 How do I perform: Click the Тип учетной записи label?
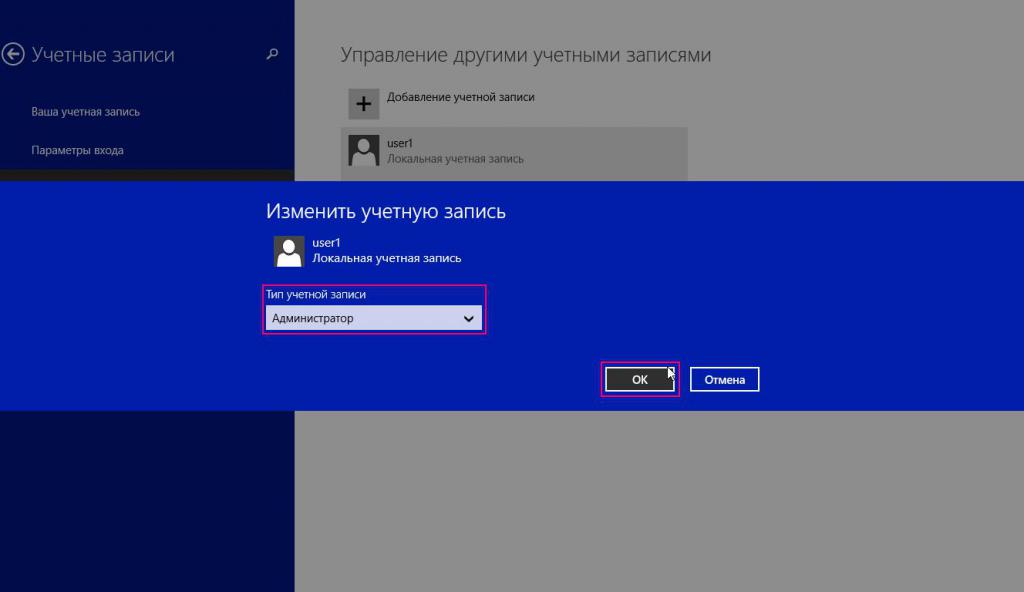(315, 295)
